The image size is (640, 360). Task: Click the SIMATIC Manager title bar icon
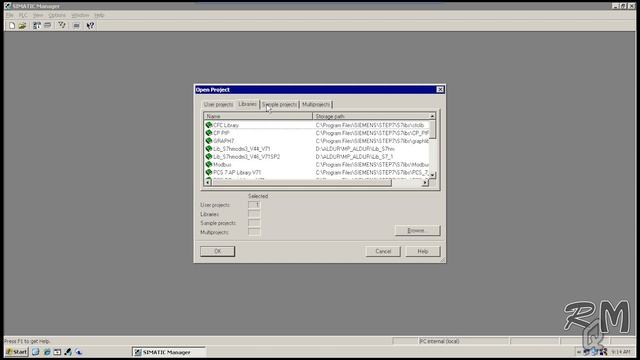coord(8,6)
